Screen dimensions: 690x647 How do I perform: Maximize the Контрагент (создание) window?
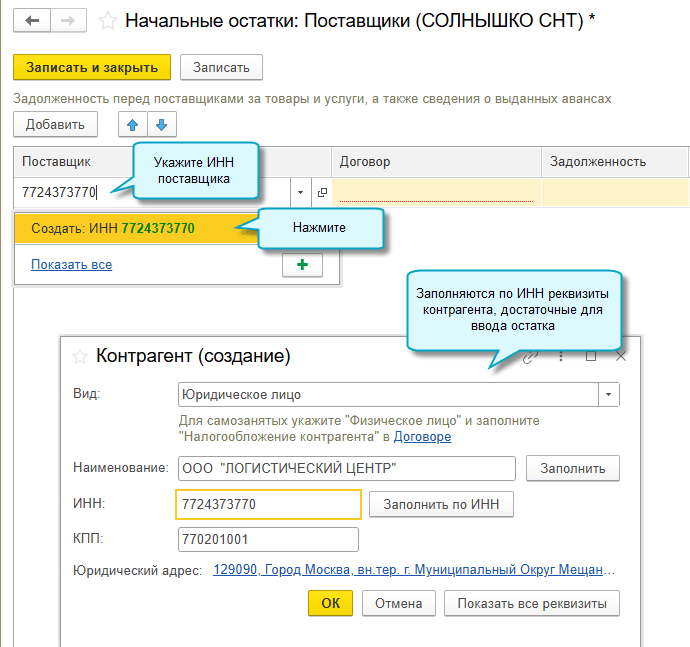point(591,356)
